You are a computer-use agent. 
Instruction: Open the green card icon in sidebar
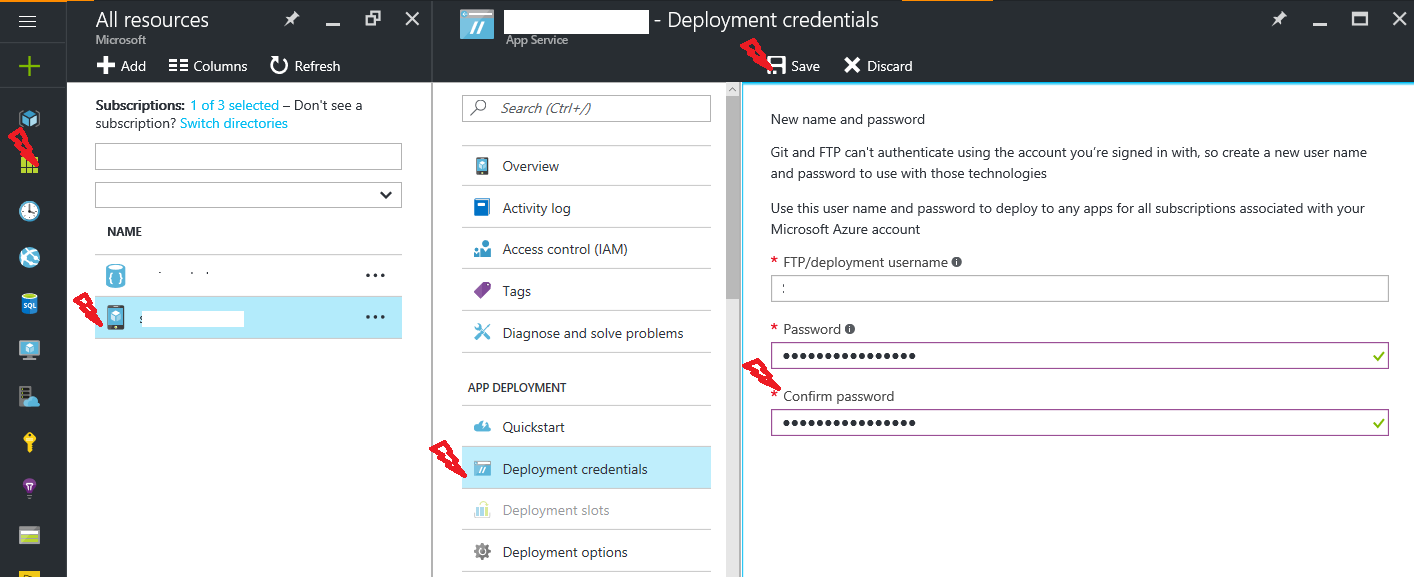(29, 536)
